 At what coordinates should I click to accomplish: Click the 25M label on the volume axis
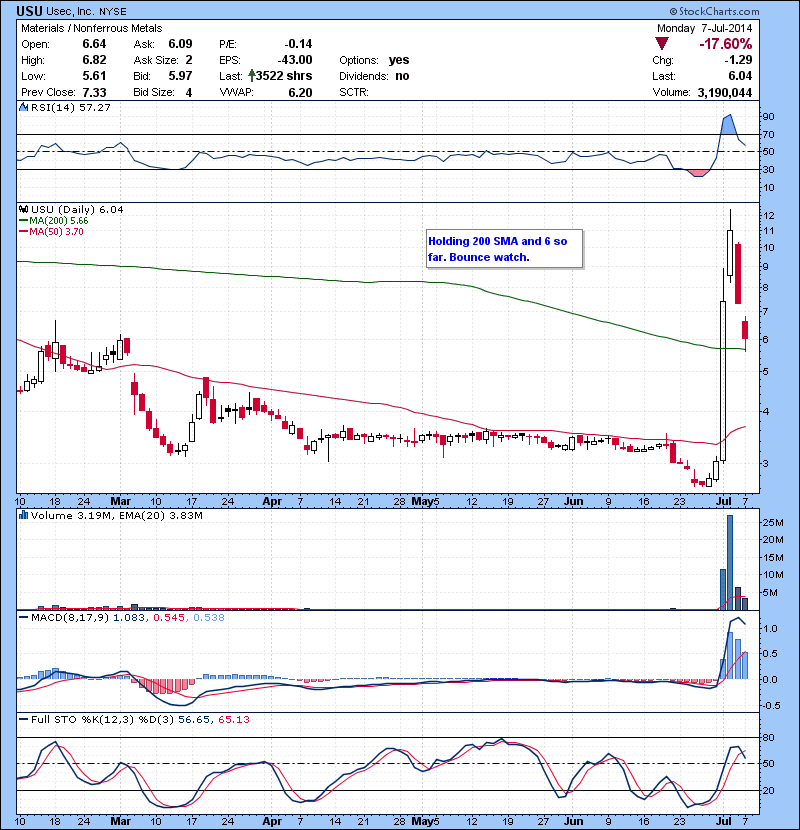point(772,522)
